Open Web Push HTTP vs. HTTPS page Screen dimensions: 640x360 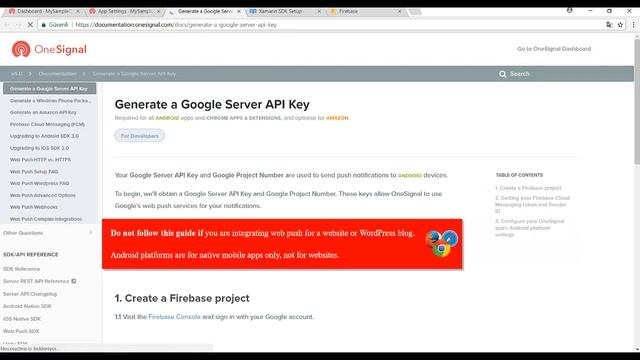click(40, 160)
